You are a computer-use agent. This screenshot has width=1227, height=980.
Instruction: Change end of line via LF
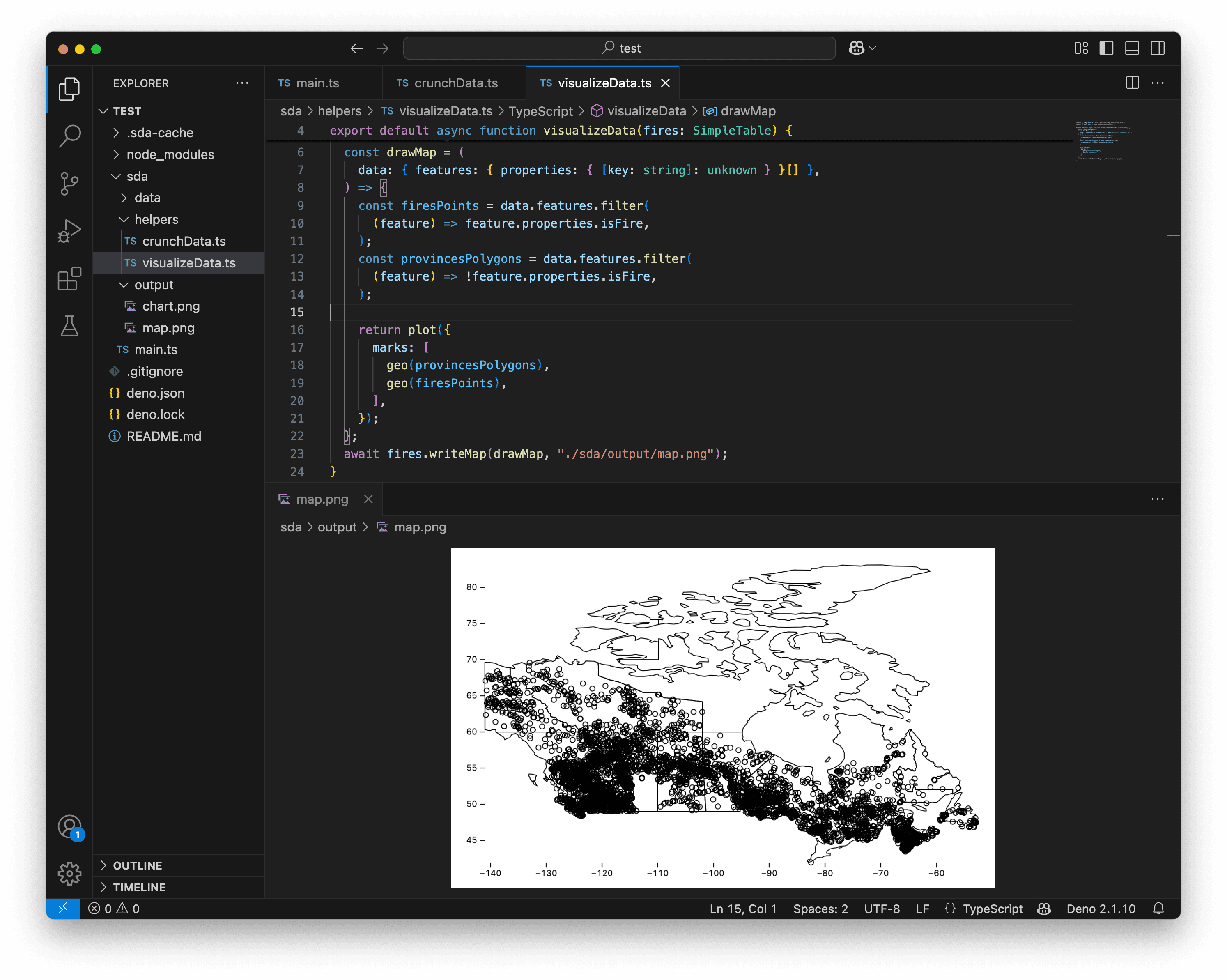(923, 908)
